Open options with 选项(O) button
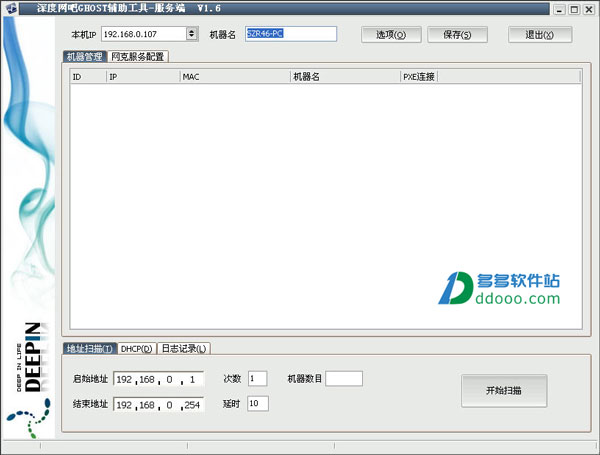Screen dimensions: 600x455 391,35
